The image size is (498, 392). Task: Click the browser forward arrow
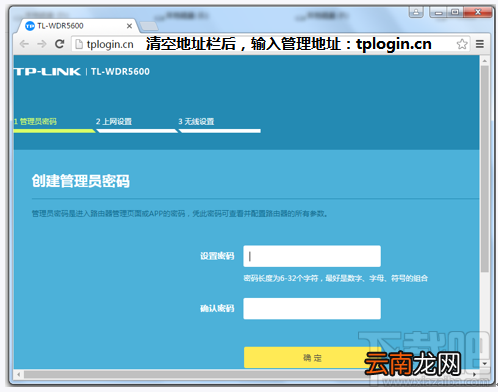click(42, 44)
